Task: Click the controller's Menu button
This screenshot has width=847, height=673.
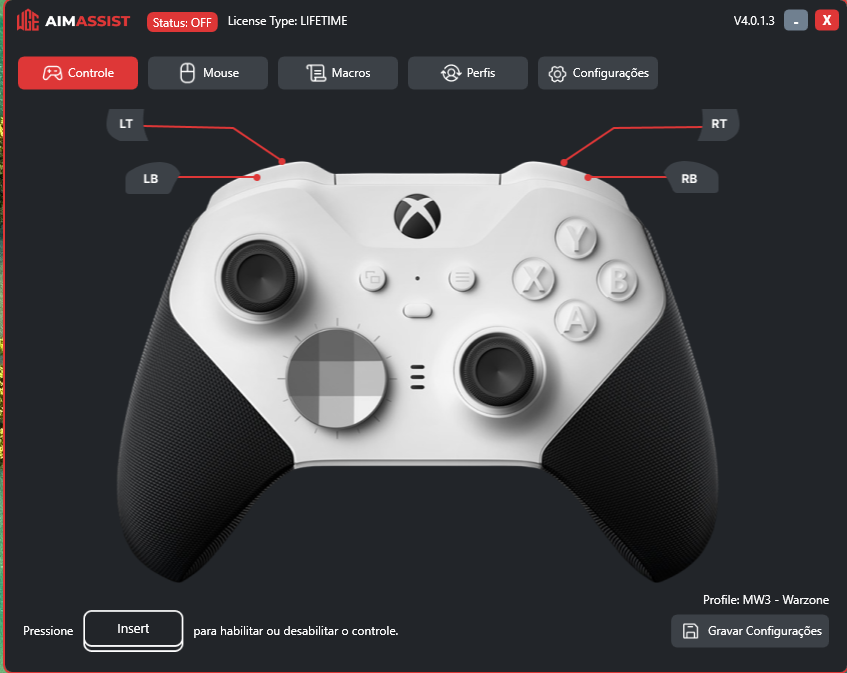Action: tap(462, 279)
